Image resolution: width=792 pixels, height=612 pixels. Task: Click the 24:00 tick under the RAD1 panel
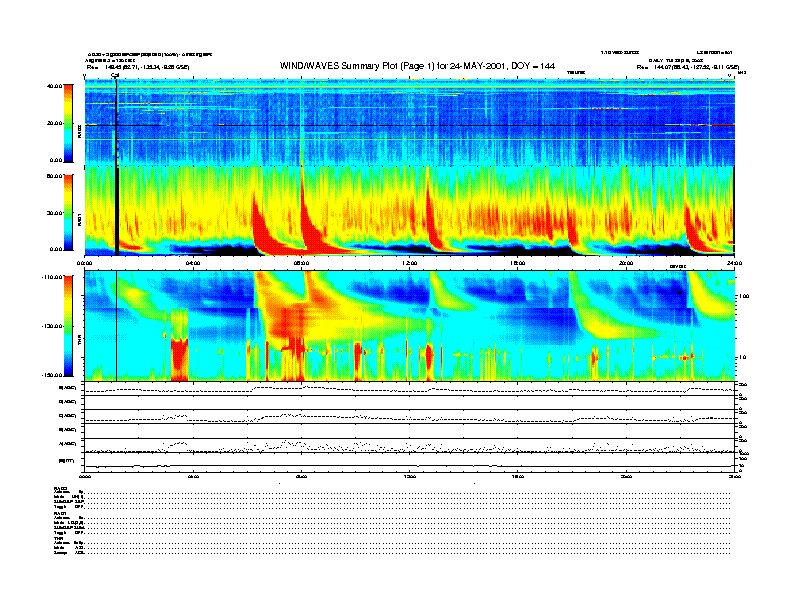(734, 263)
